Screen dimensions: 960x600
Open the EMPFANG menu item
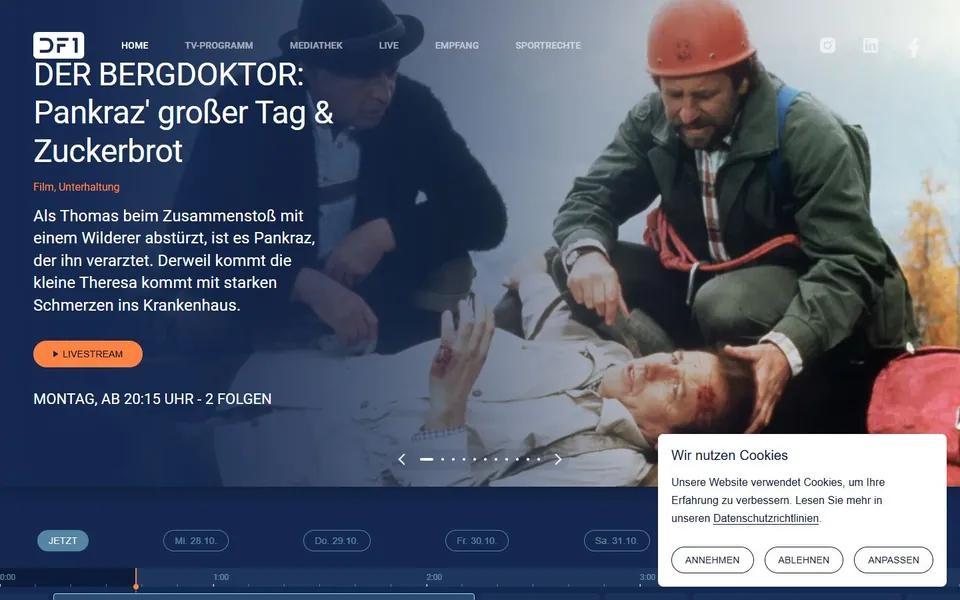point(457,45)
